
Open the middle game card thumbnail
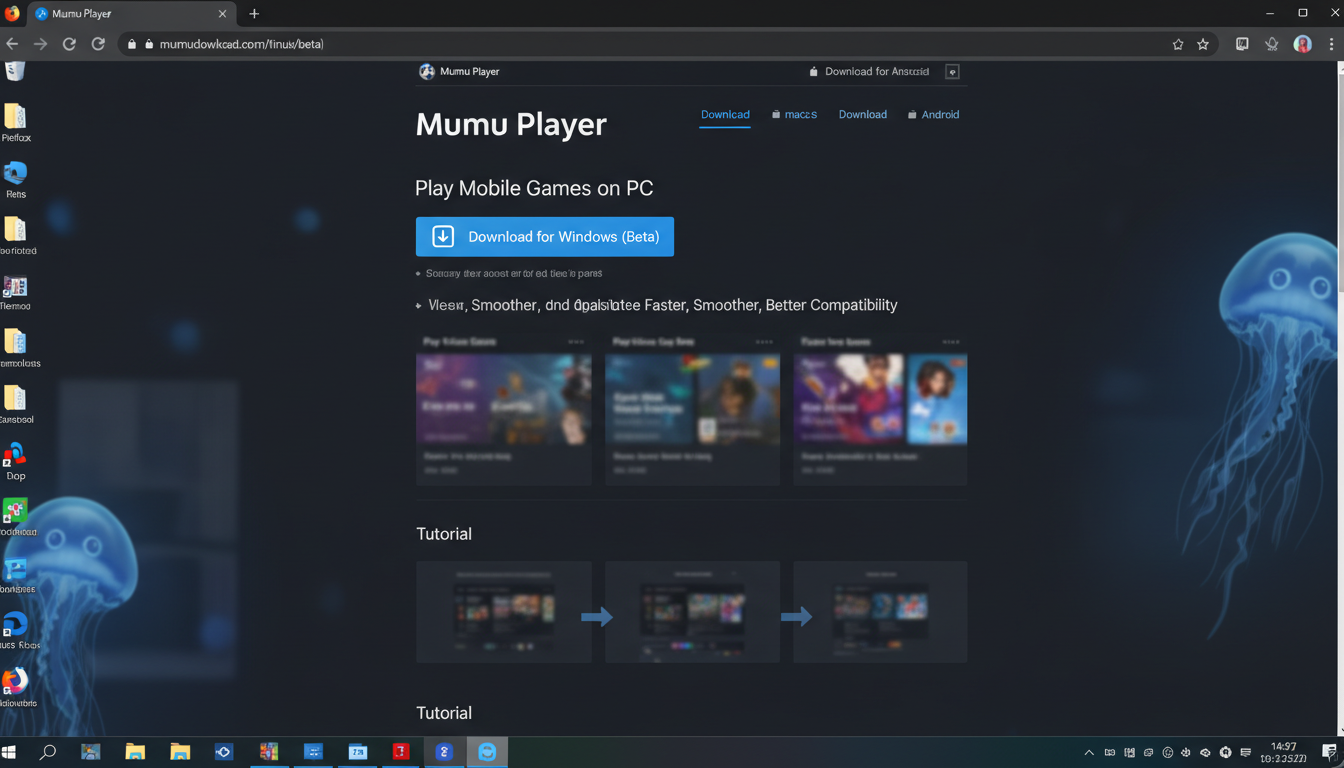click(x=692, y=399)
